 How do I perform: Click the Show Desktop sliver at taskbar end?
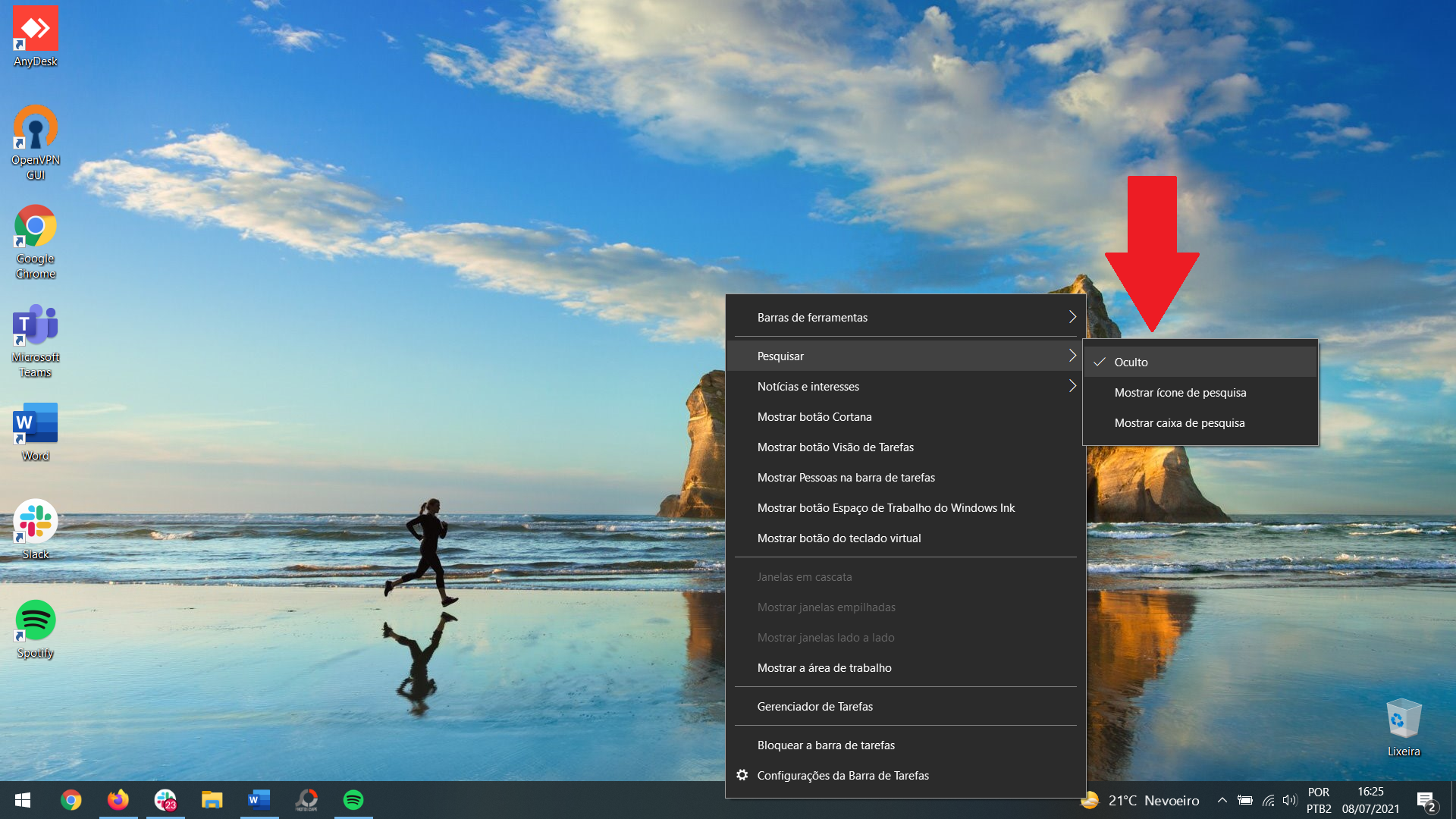tap(1453, 800)
